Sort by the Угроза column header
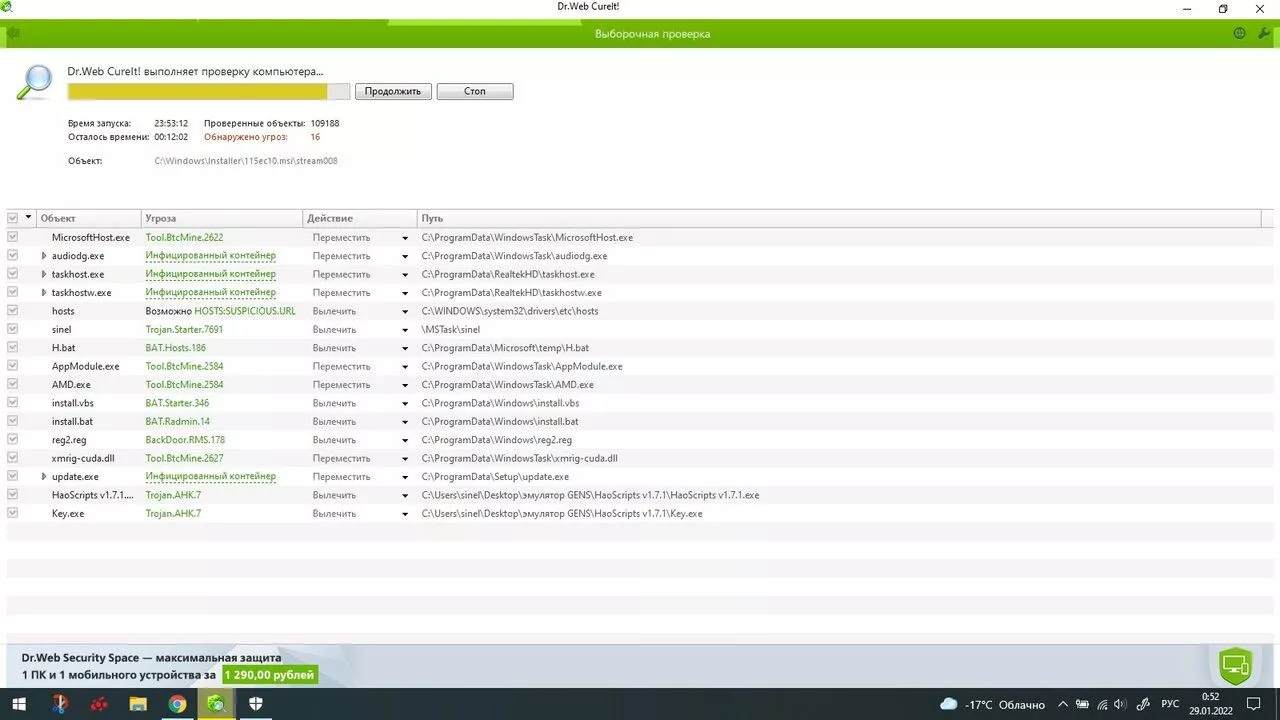Screen dimensions: 1280x720 click(222, 218)
